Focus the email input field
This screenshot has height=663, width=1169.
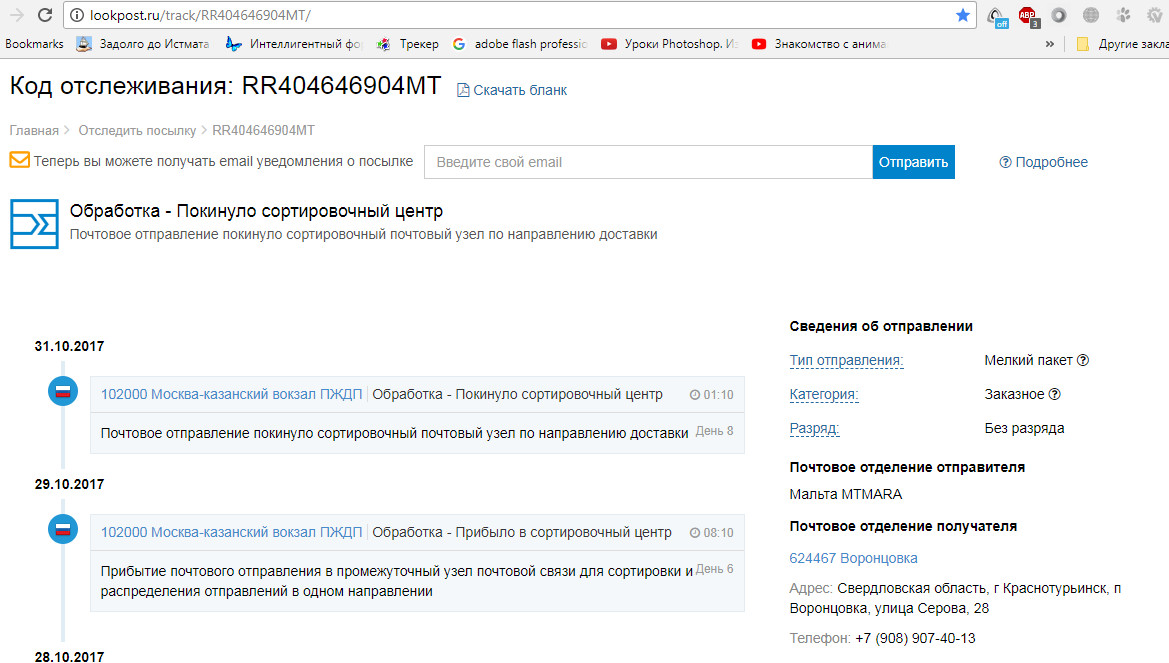point(648,162)
